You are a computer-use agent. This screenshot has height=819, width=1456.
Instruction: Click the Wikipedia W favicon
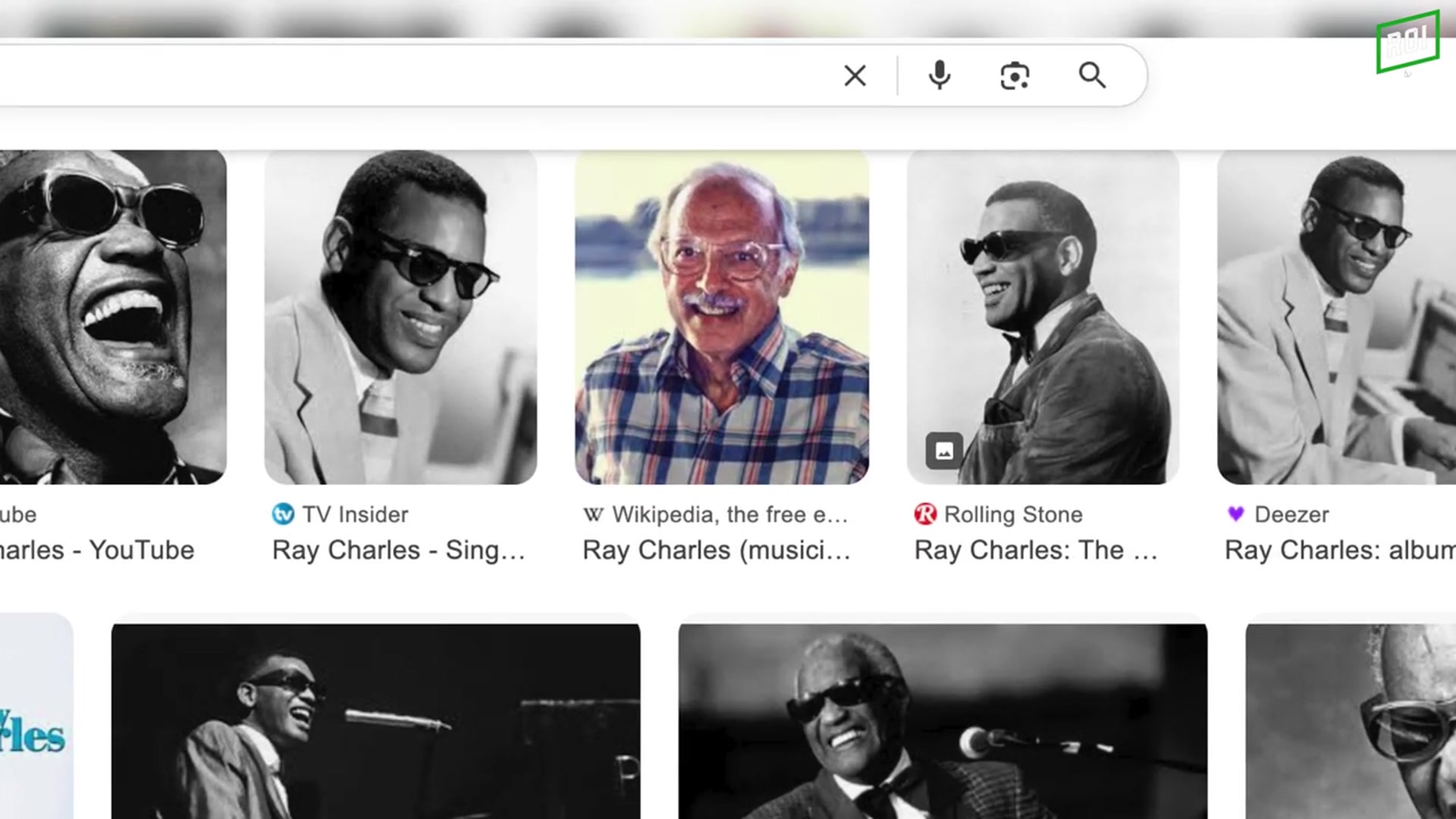(x=593, y=514)
